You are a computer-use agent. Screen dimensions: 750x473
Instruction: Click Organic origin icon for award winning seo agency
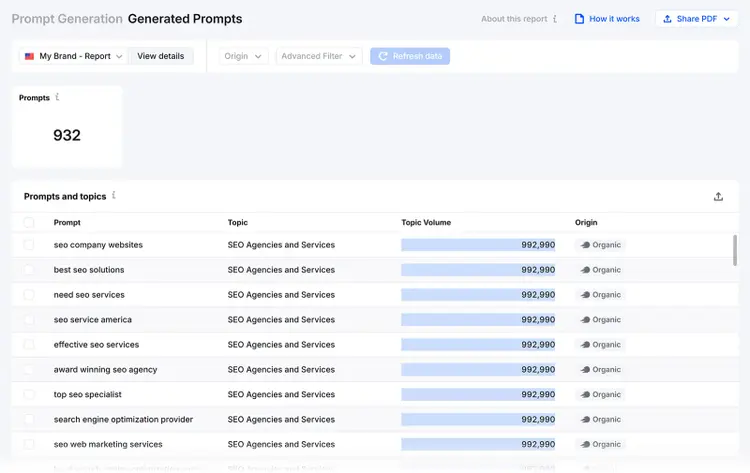(x=585, y=369)
